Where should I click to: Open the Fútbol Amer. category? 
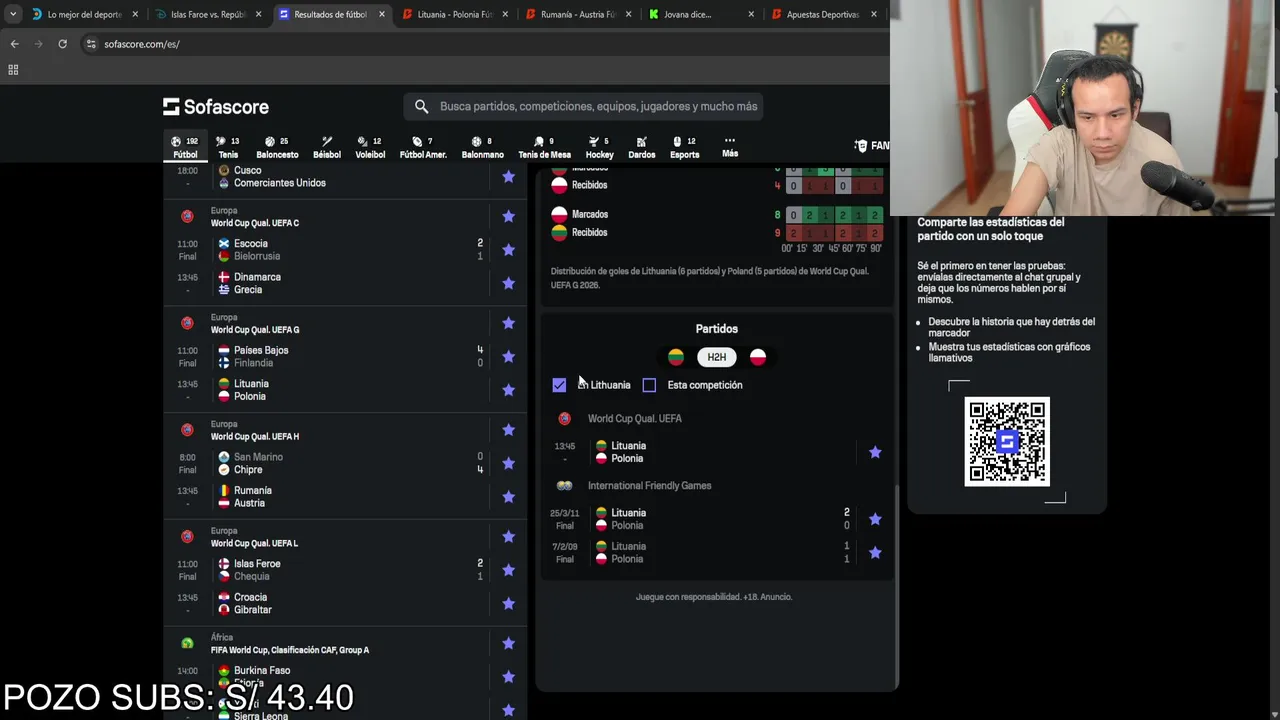click(x=423, y=147)
